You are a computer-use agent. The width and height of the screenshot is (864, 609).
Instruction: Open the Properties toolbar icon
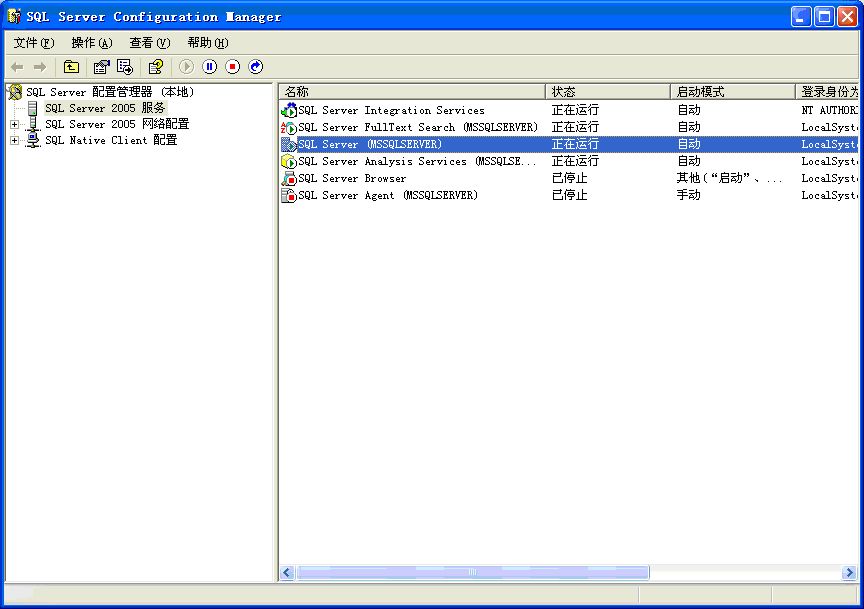101,67
